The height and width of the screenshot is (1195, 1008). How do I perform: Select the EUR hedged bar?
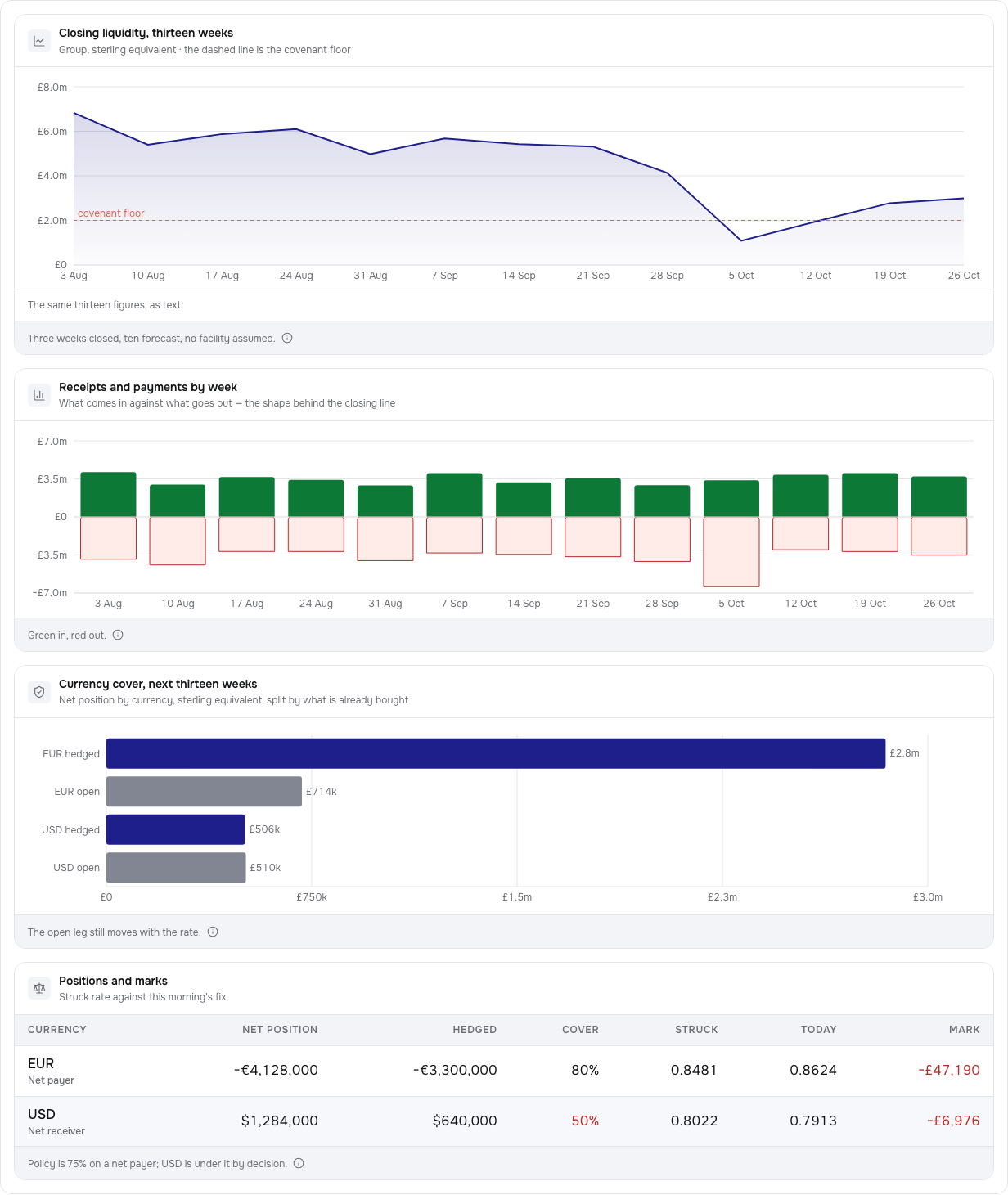click(496, 753)
